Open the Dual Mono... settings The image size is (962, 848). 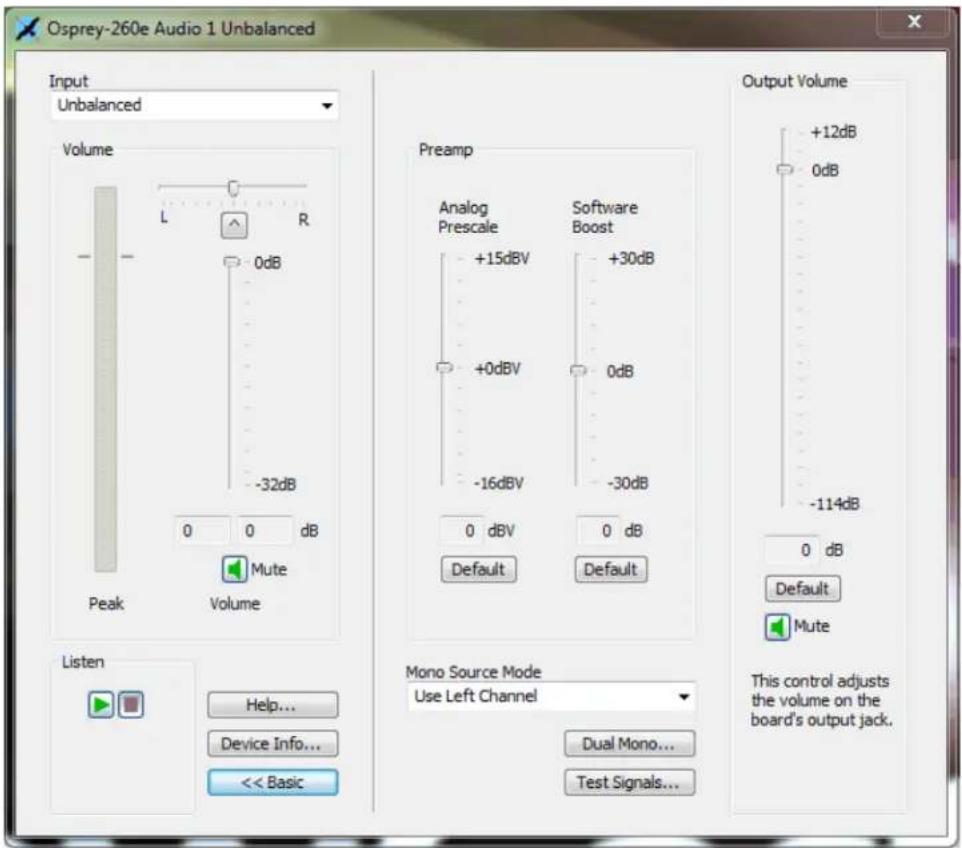coord(629,744)
